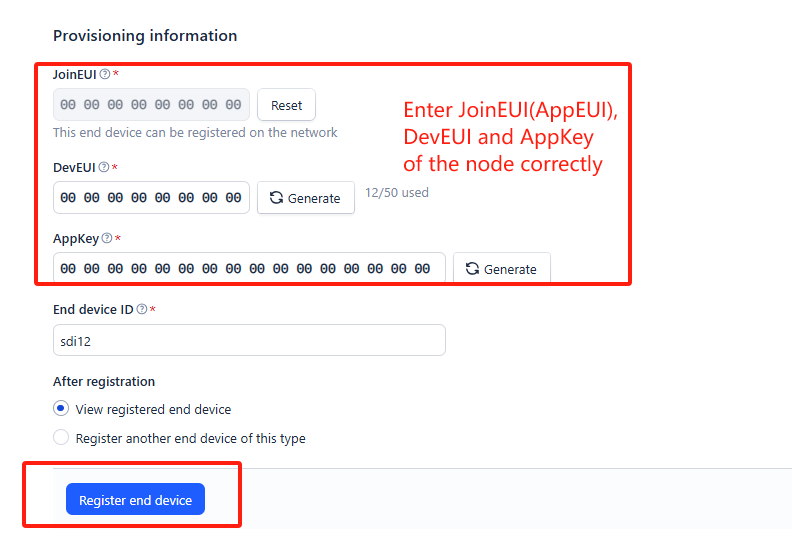Click the End device ID field containing sdi12

click(249, 340)
